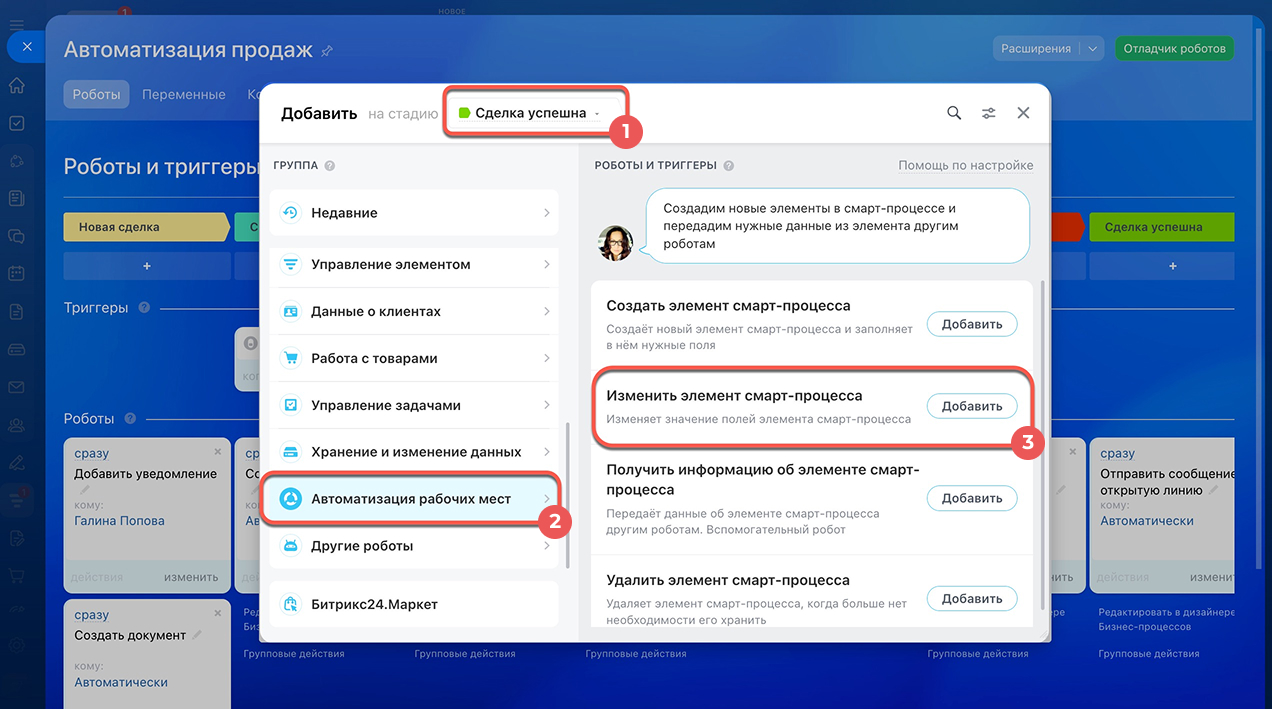Click the help icon next to Триггеры heading

pos(144,308)
